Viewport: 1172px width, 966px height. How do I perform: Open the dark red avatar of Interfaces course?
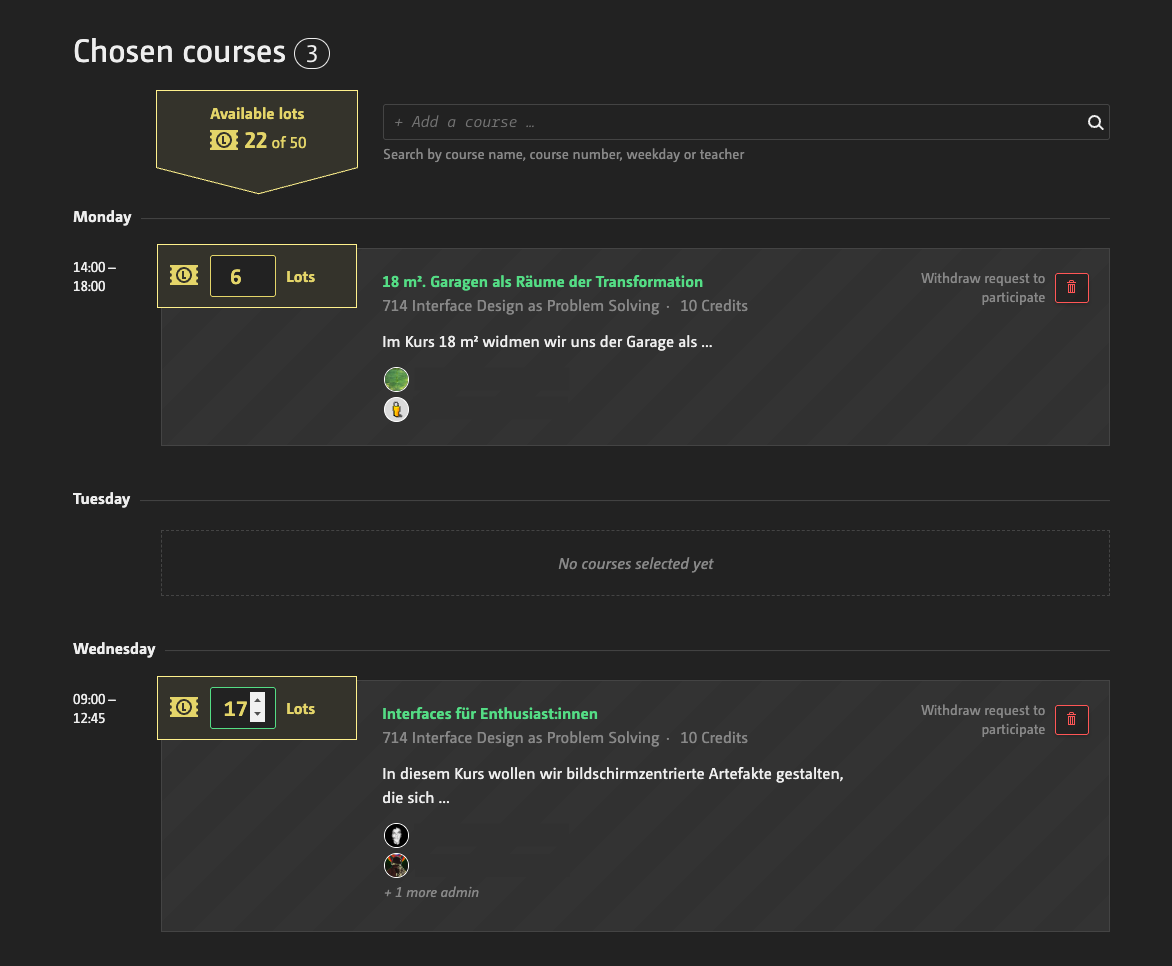coord(396,866)
